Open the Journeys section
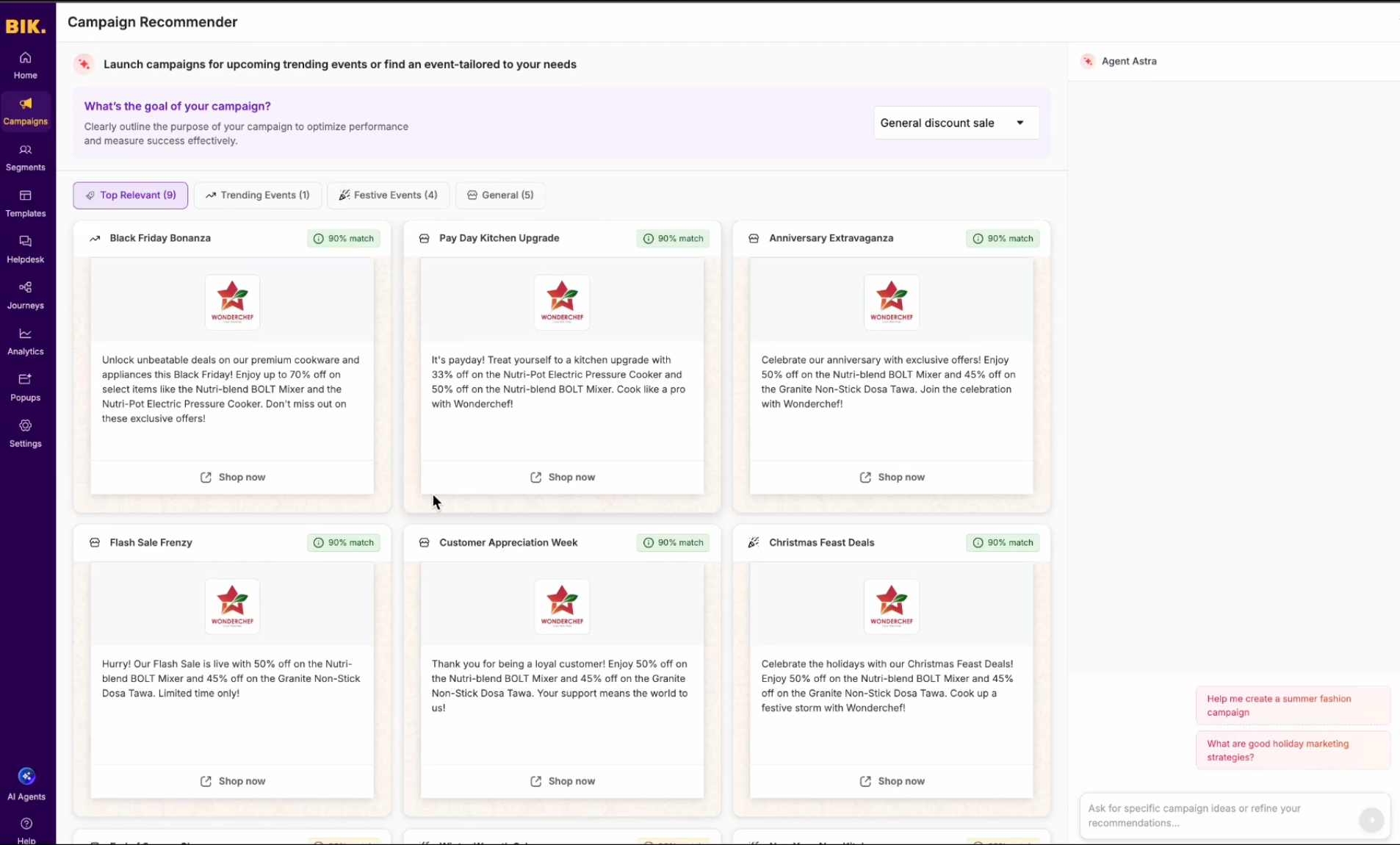Image resolution: width=1400 pixels, height=845 pixels. (25, 294)
